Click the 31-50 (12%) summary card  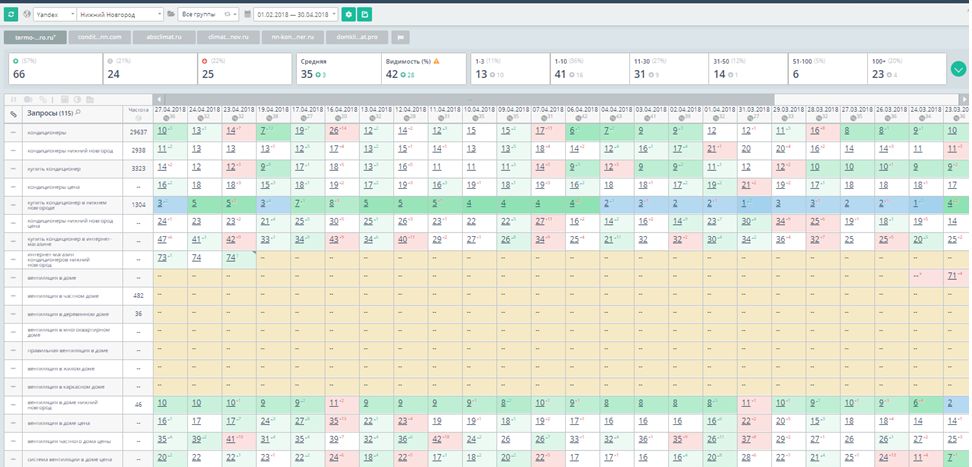coord(748,68)
